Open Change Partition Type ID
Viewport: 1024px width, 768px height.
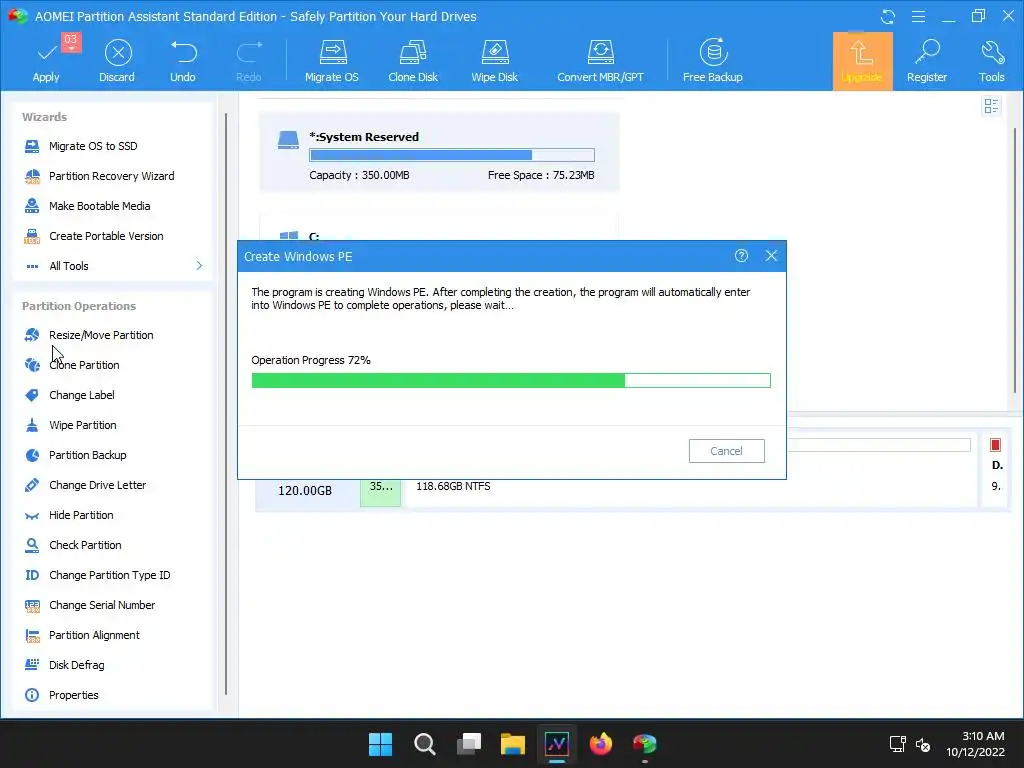[x=109, y=575]
